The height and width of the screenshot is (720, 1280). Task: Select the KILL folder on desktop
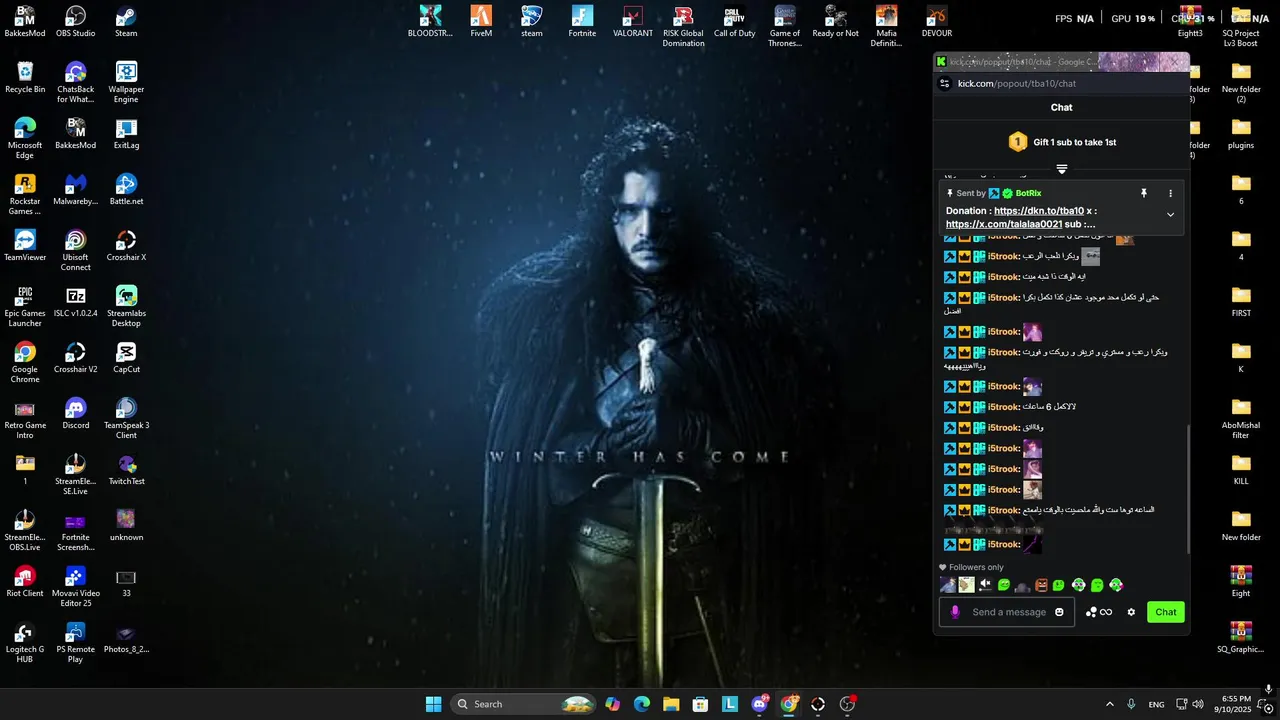click(x=1241, y=469)
